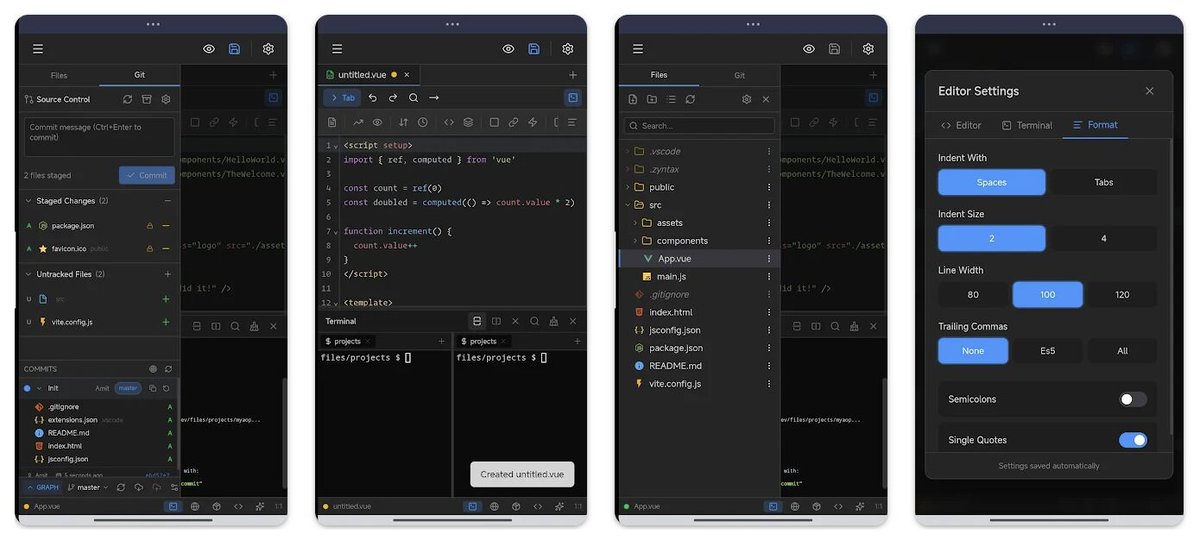This screenshot has width=1200, height=540.
Task: Toggle the Semicolons switch
Action: point(1133,399)
